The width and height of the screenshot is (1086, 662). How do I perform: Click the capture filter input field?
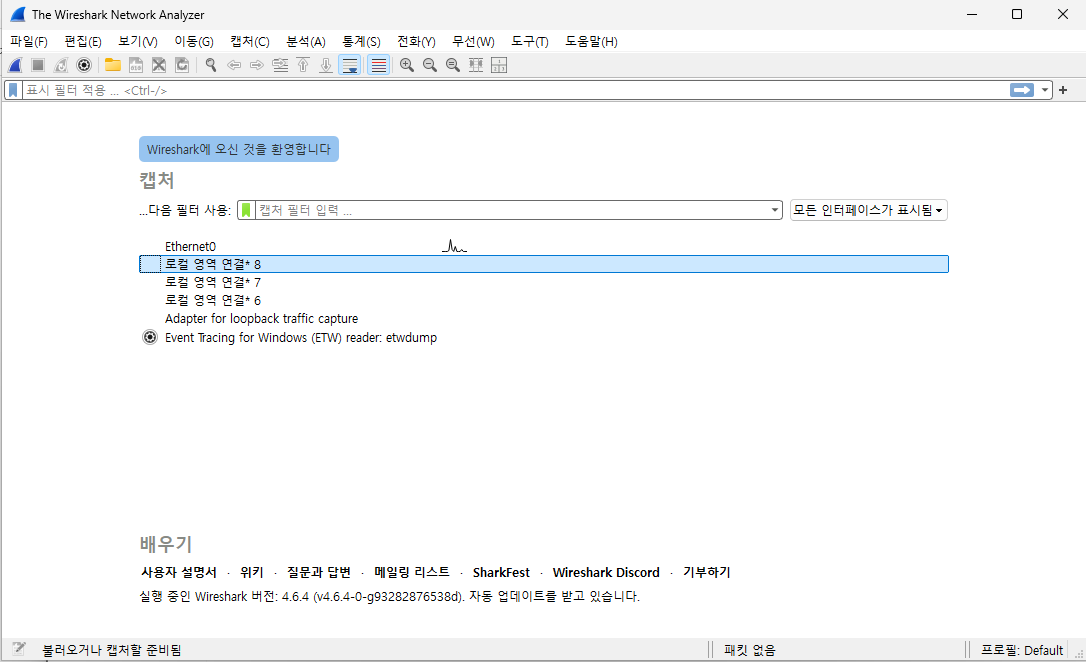point(513,210)
